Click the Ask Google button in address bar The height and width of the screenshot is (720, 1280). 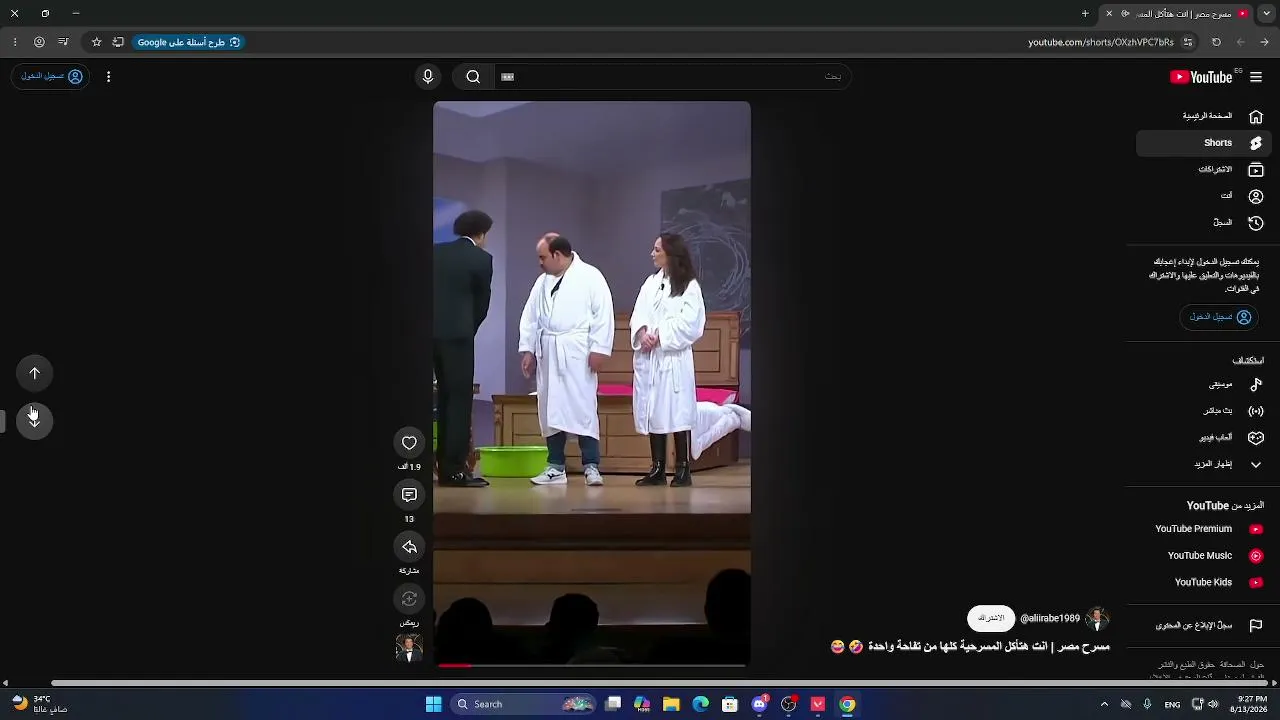[x=189, y=42]
